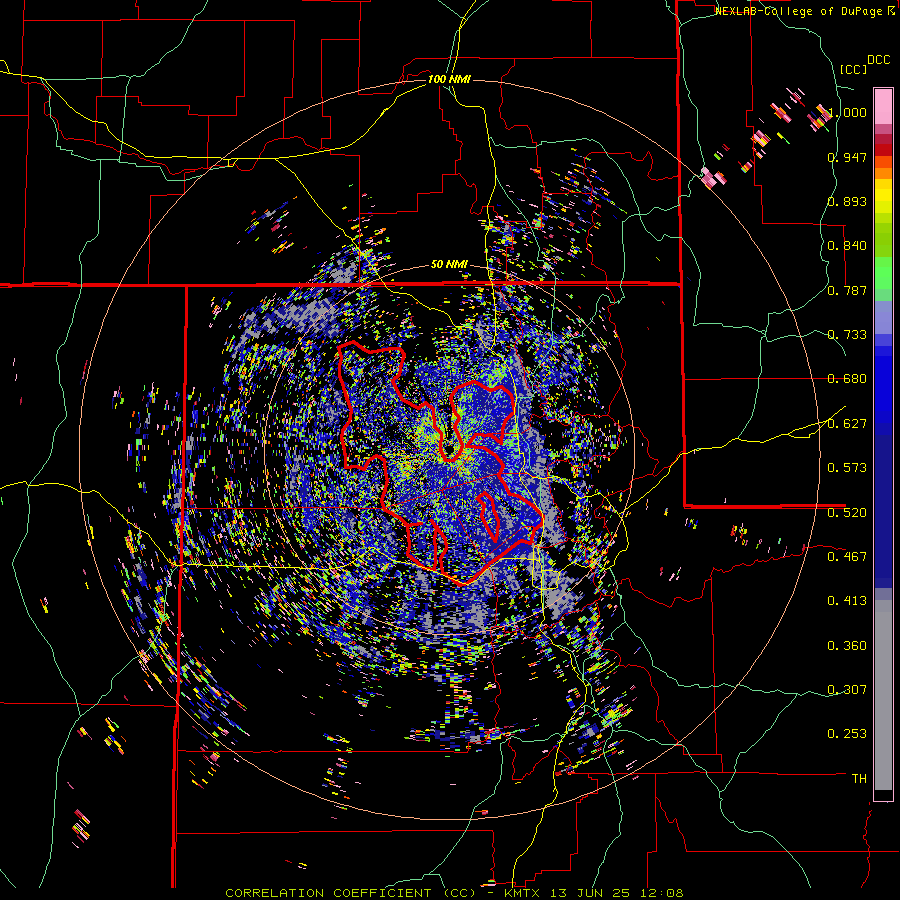
Task: Click the 0.467 legend value
Action: 847,557
